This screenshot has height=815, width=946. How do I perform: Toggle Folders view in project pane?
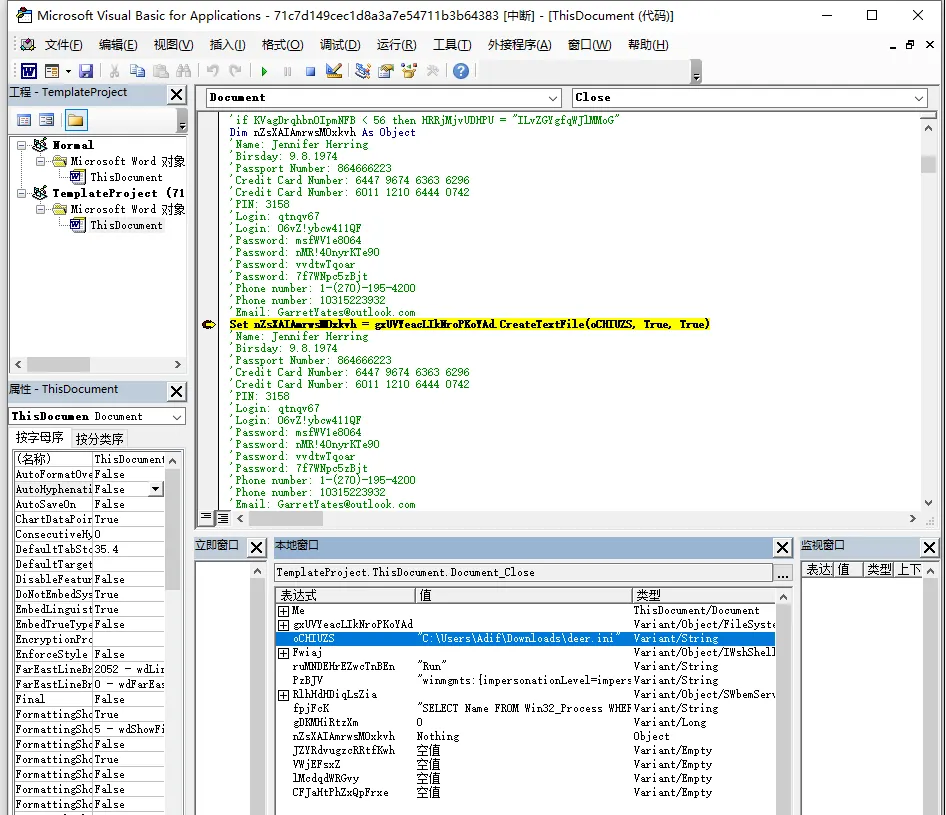pos(76,120)
